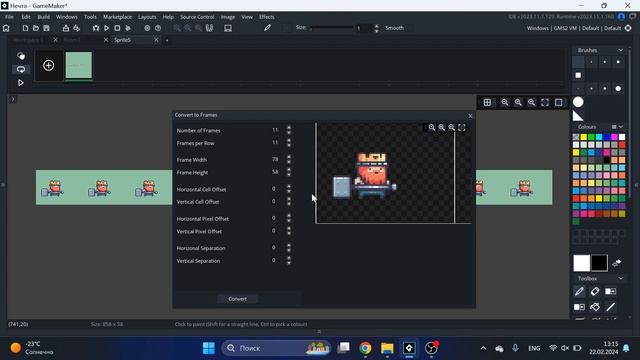Switch to the Sprite5 tab
This screenshot has height=360, width=640.
pos(122,40)
